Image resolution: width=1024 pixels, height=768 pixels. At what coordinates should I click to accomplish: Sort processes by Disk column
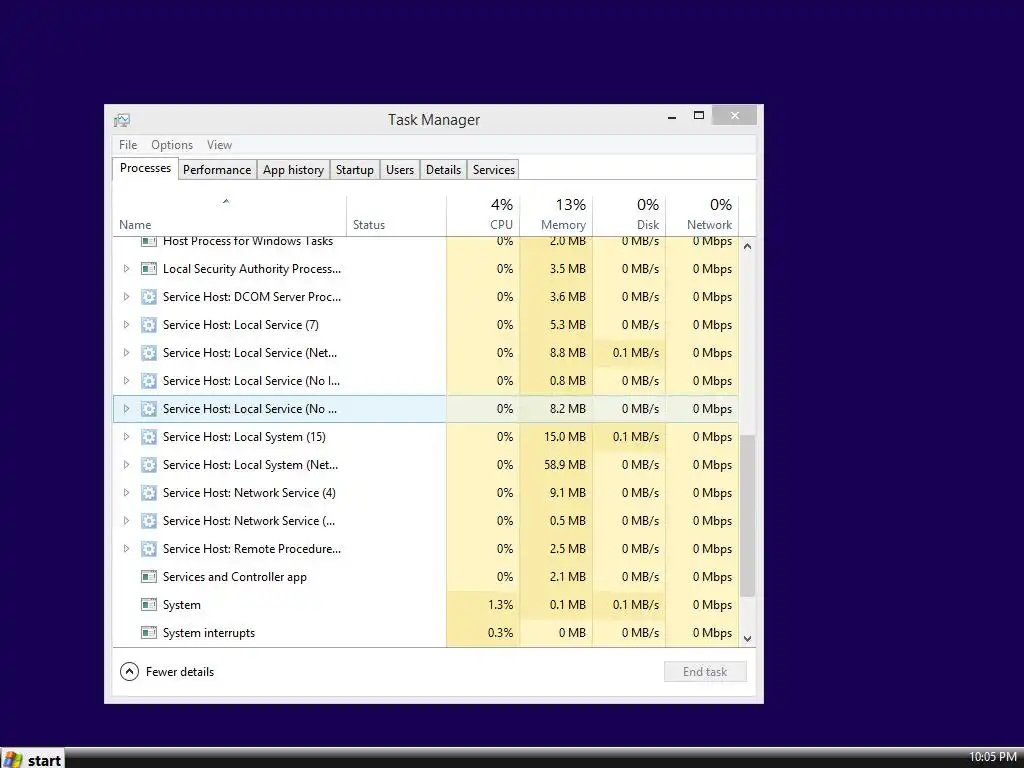click(630, 215)
